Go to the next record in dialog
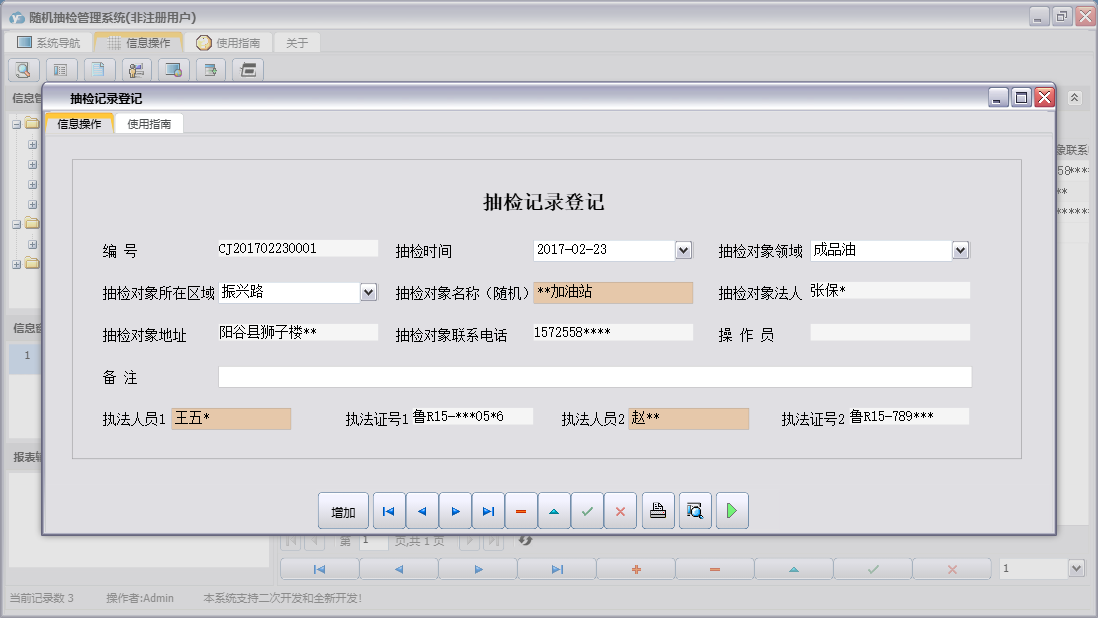Screen dimensions: 1098x618 455,511
